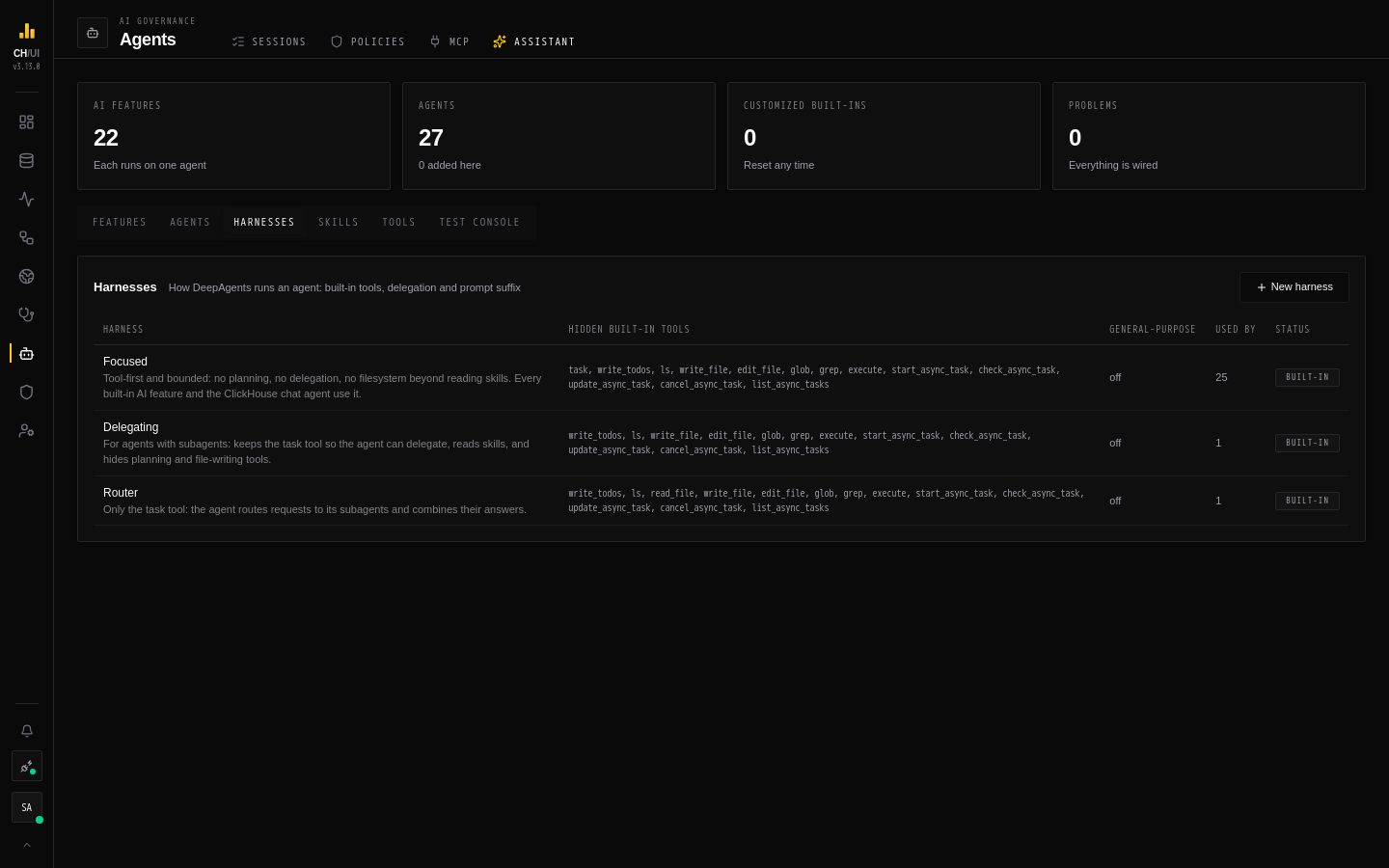
Task: Click the plus icon on New harness
Action: 1262,287
